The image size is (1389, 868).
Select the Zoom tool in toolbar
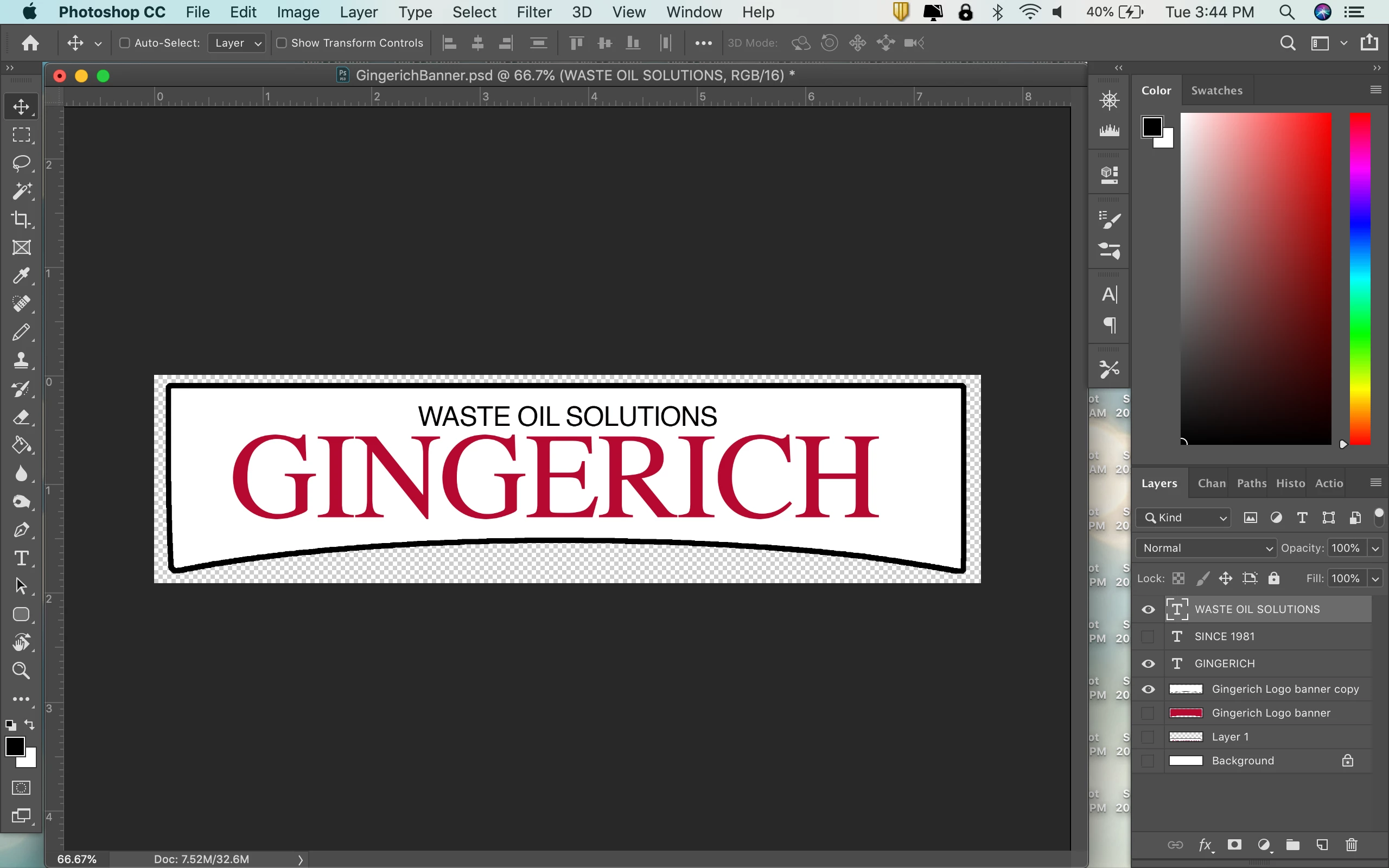tap(21, 671)
